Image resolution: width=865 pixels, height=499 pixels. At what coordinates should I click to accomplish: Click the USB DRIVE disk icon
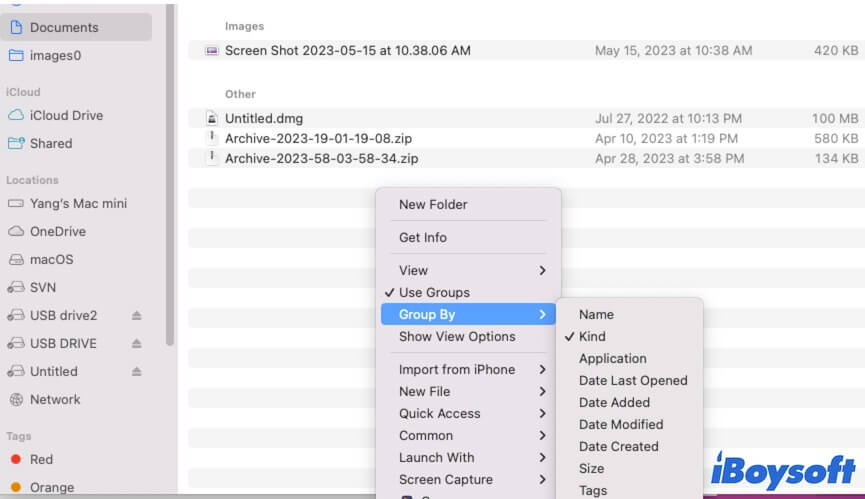[16, 344]
